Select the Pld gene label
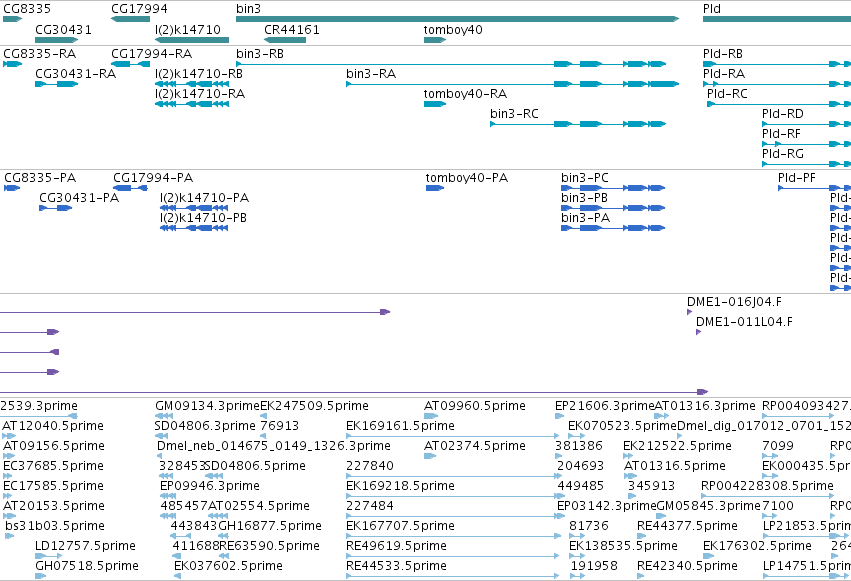The width and height of the screenshot is (851, 581). [712, 9]
